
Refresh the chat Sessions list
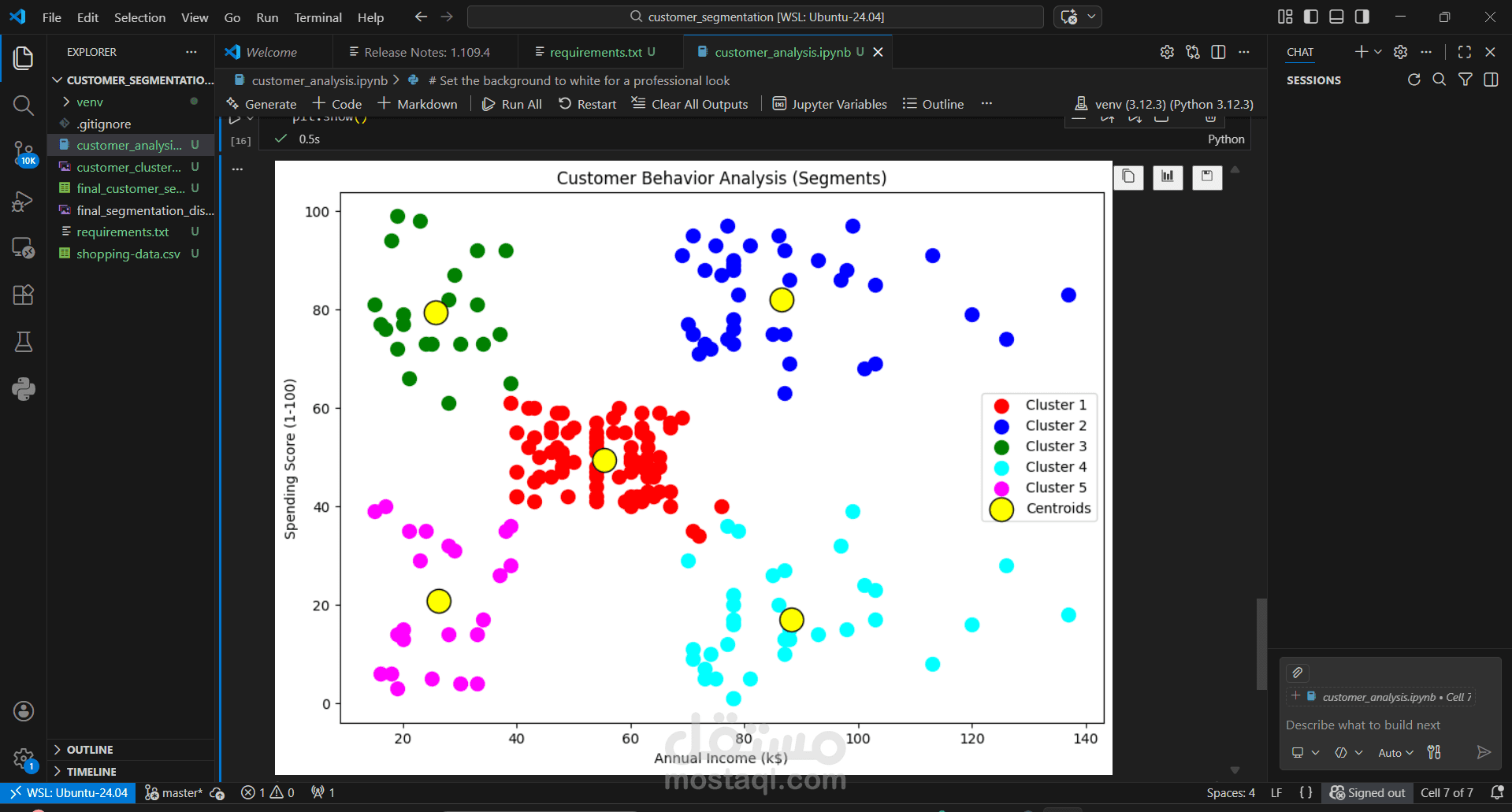pos(1414,80)
